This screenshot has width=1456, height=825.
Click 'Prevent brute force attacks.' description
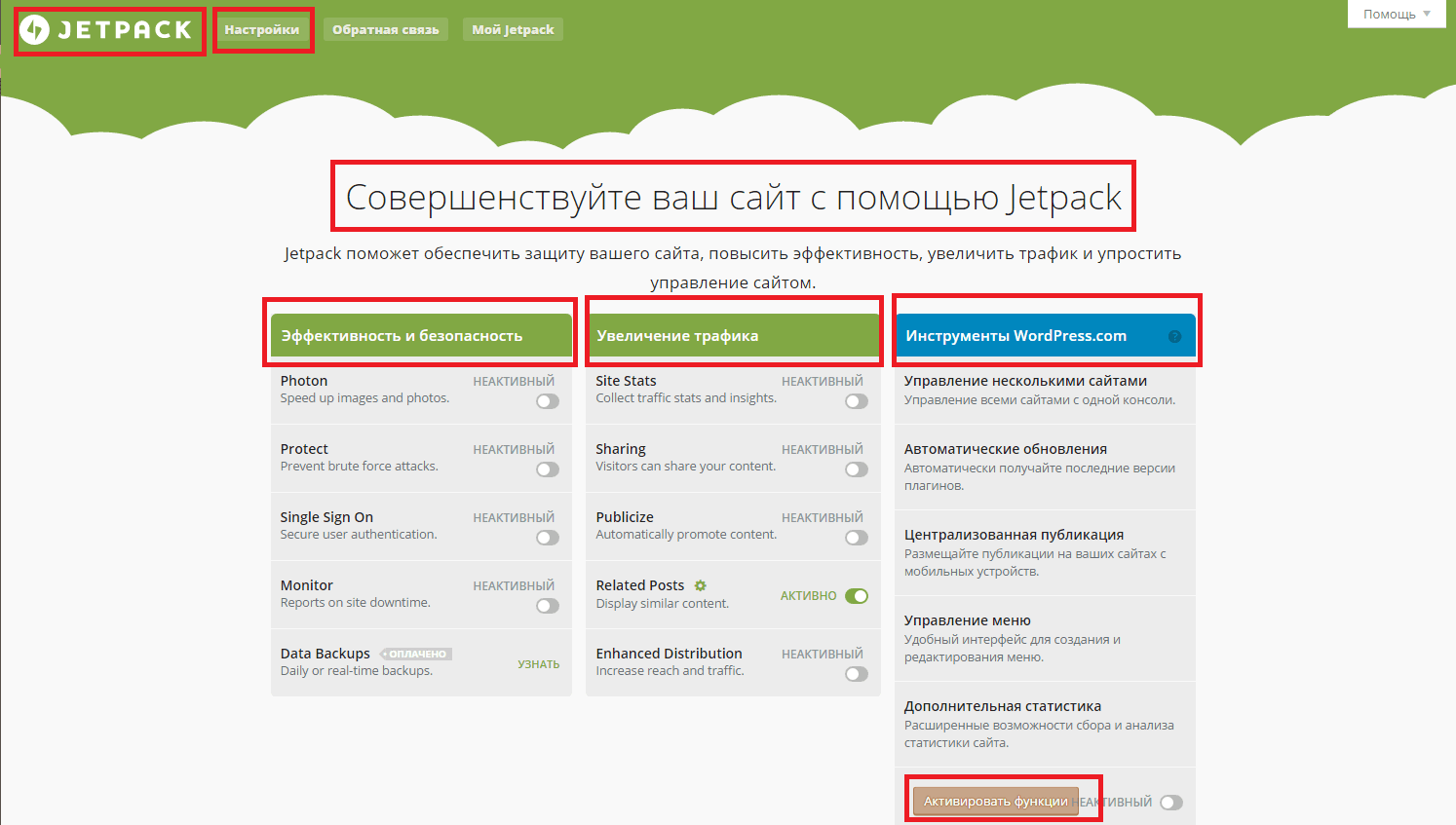tap(360, 467)
